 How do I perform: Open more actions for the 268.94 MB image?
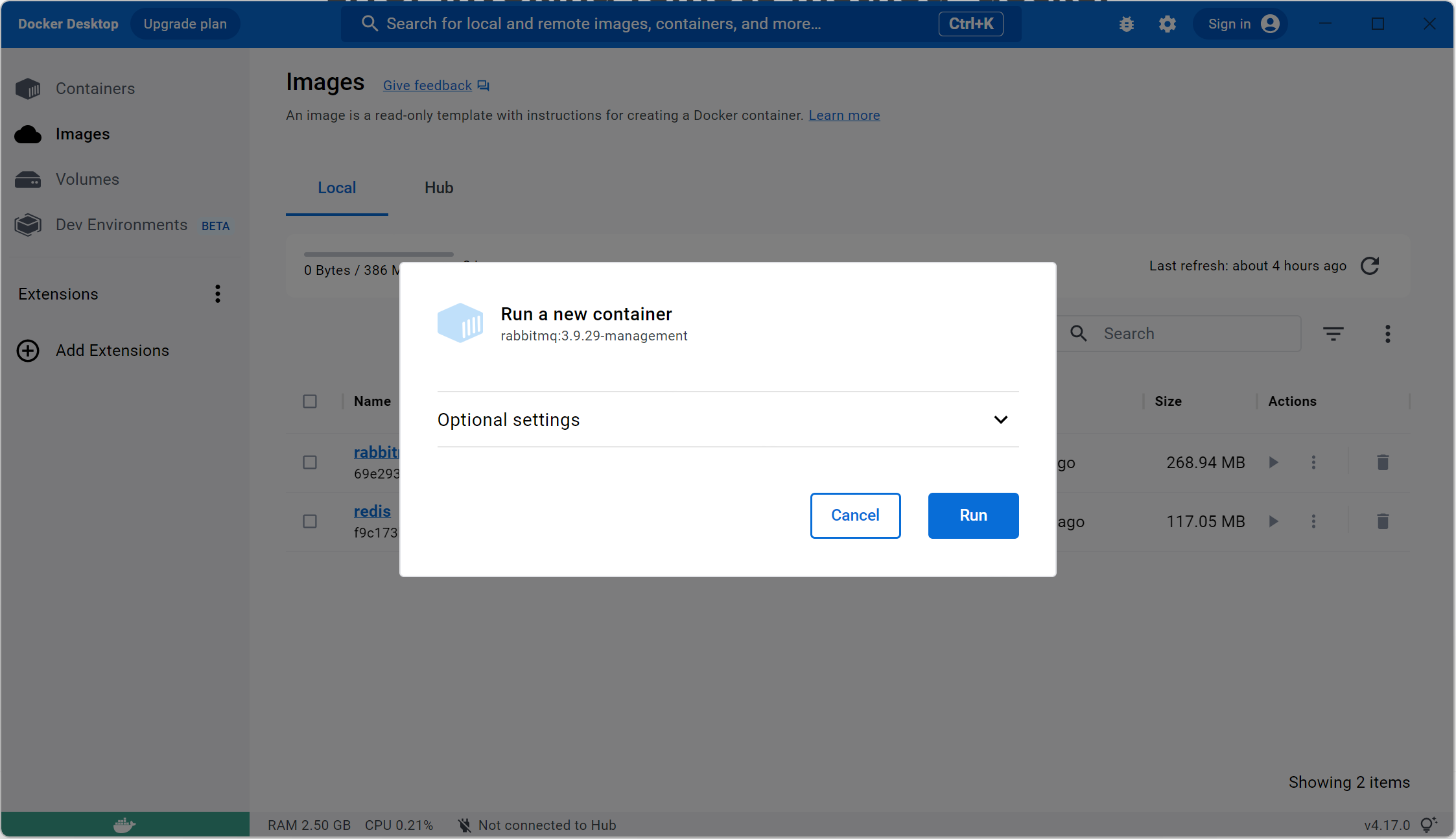[1314, 462]
